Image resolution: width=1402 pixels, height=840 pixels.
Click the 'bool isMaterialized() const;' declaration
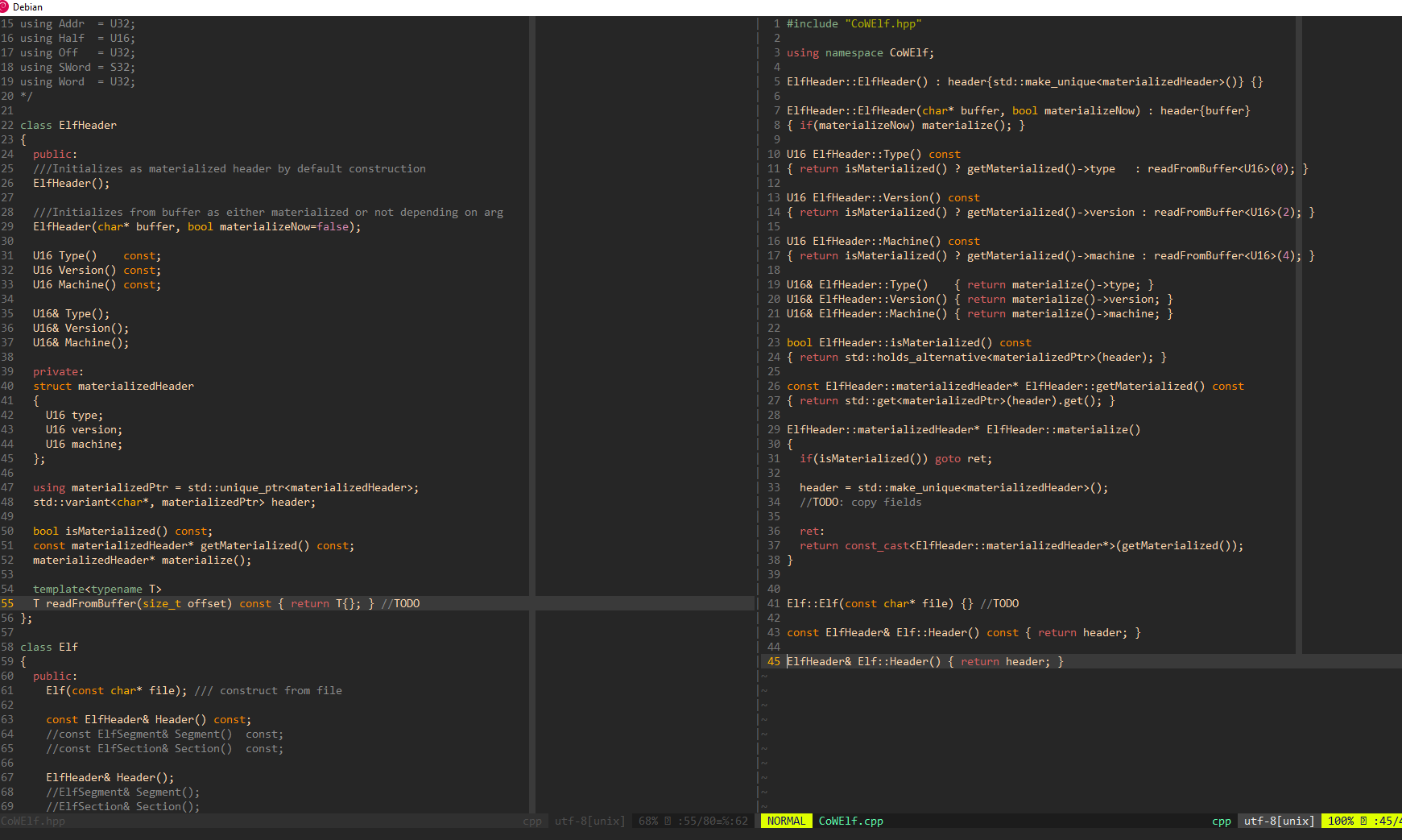tap(122, 531)
